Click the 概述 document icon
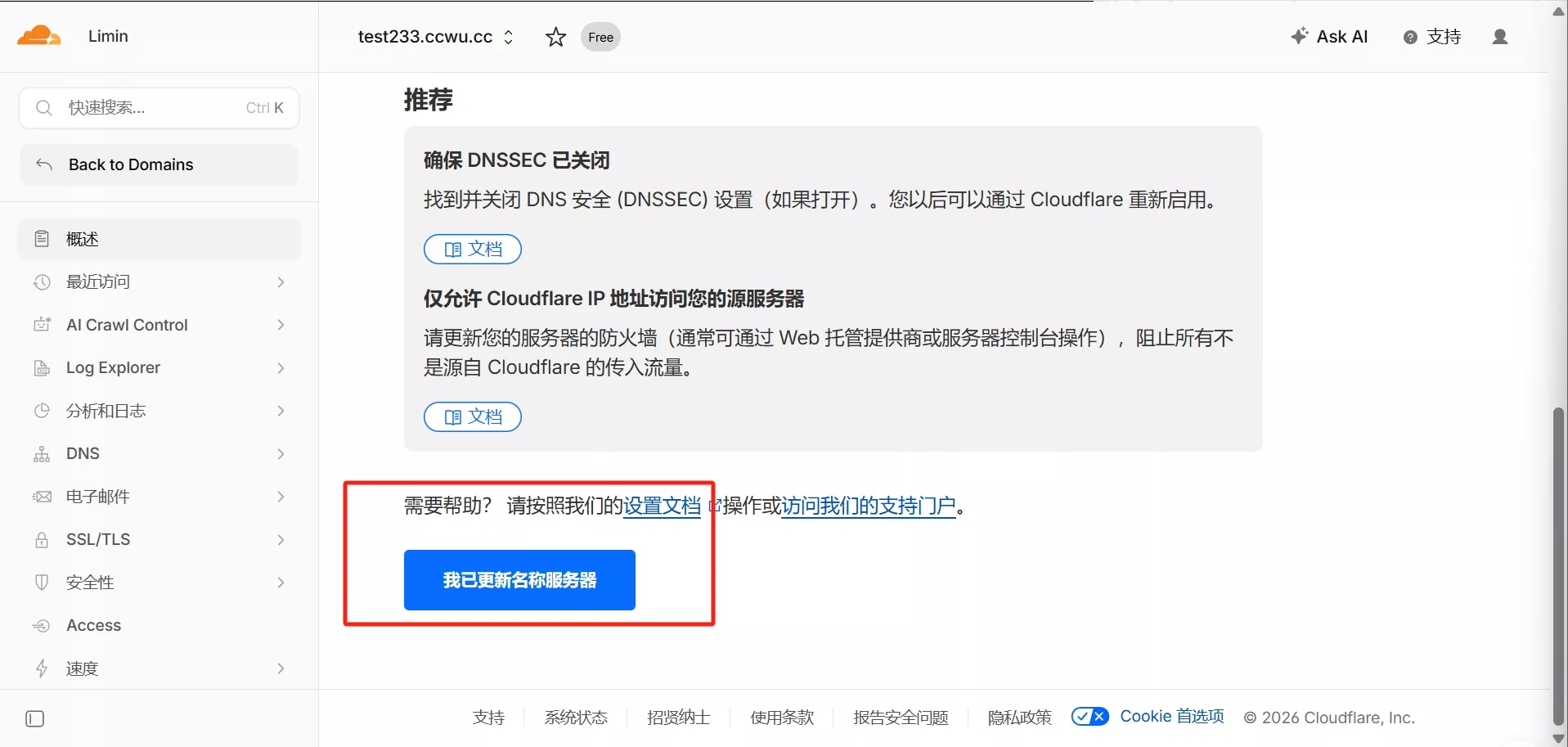Screen dimensions: 1568x747 [x=42, y=239]
